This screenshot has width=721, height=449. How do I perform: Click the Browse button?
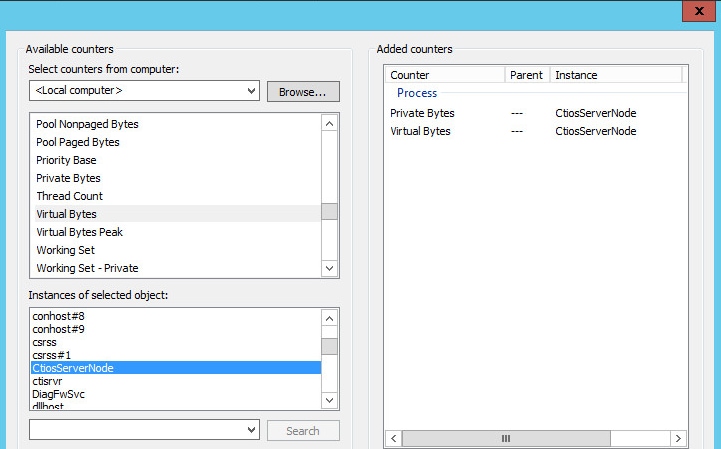(x=303, y=92)
